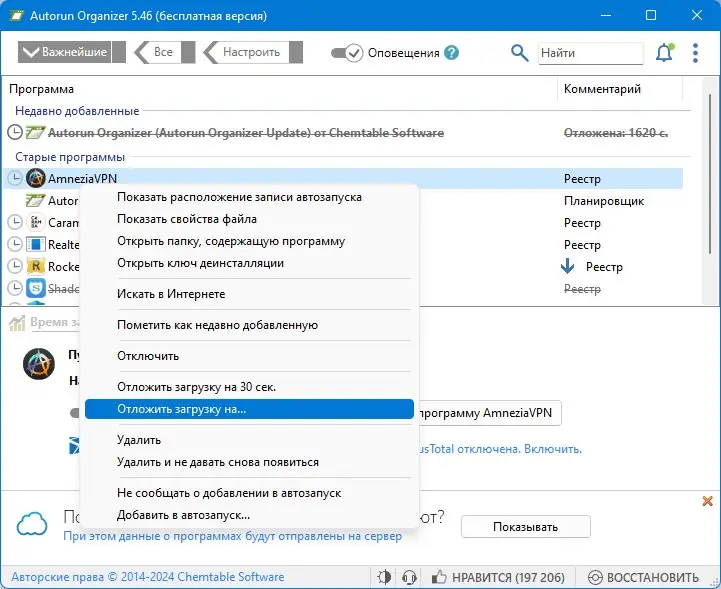Image resolution: width=721 pixels, height=589 pixels.
Task: Select the AmneziaVPN list row
Action: 343,178
